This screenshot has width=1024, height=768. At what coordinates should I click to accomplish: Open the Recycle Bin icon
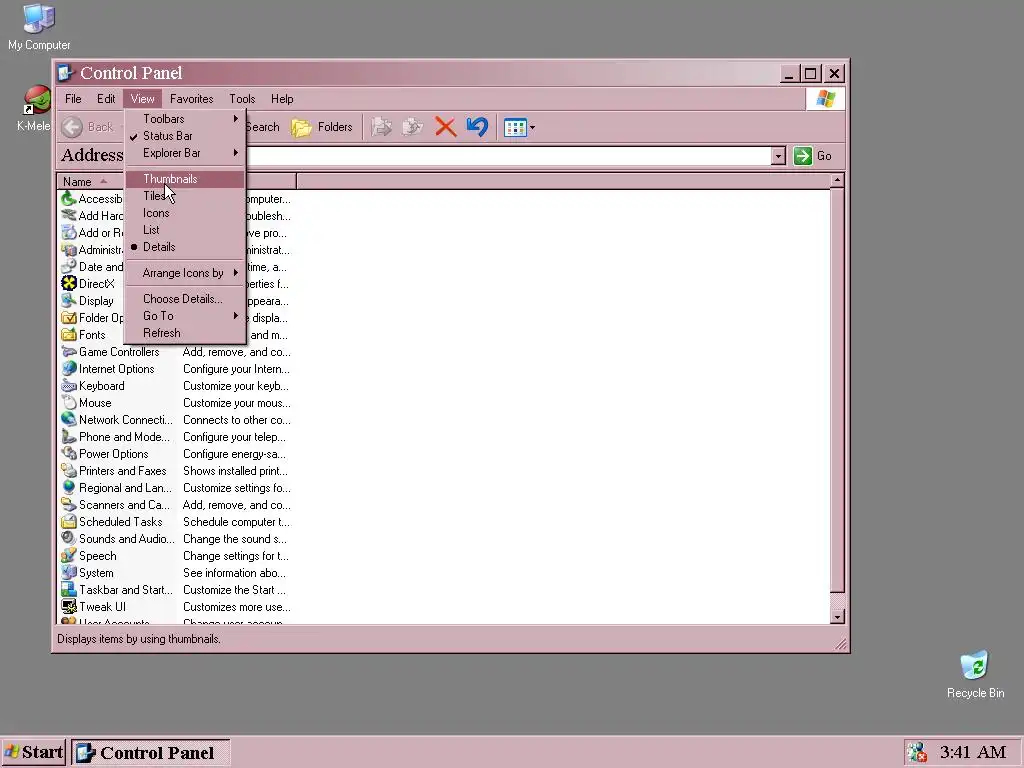pos(975,674)
